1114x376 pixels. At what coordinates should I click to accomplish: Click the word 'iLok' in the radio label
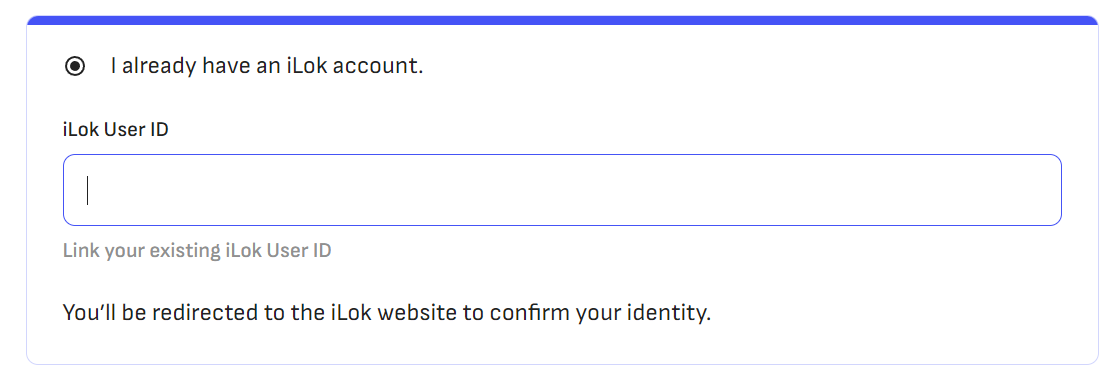tap(307, 66)
